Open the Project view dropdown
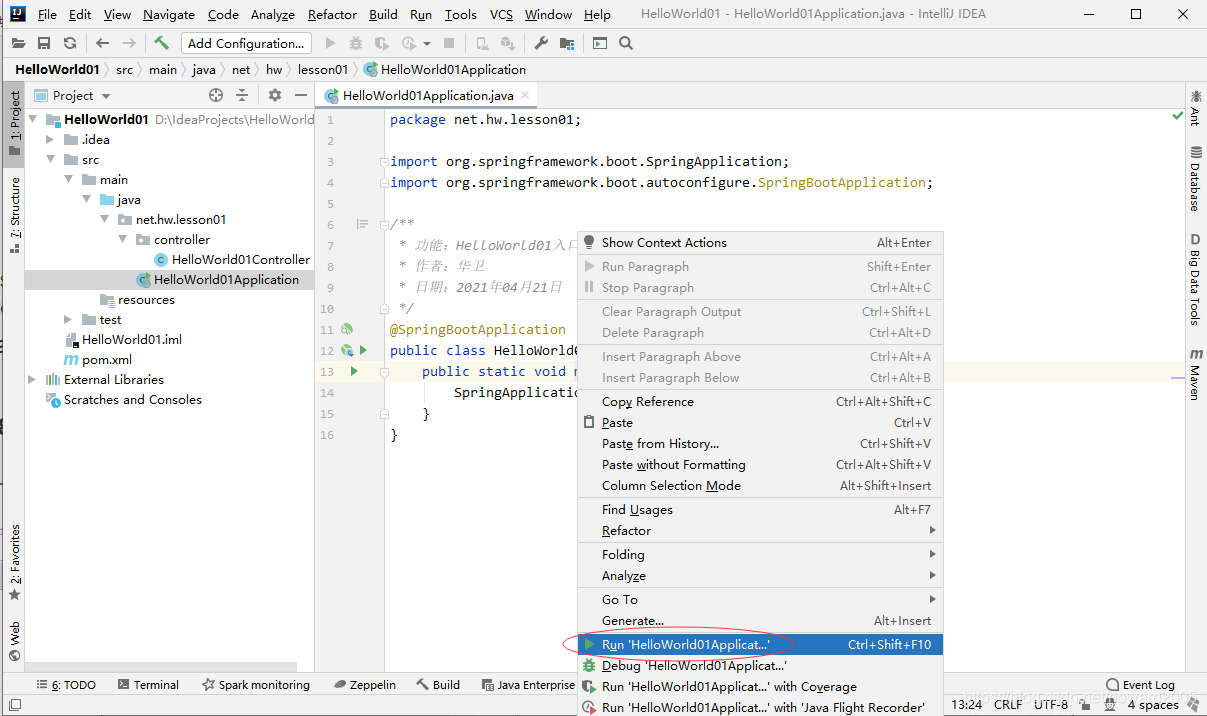Viewport: 1207px width, 716px height. click(73, 95)
